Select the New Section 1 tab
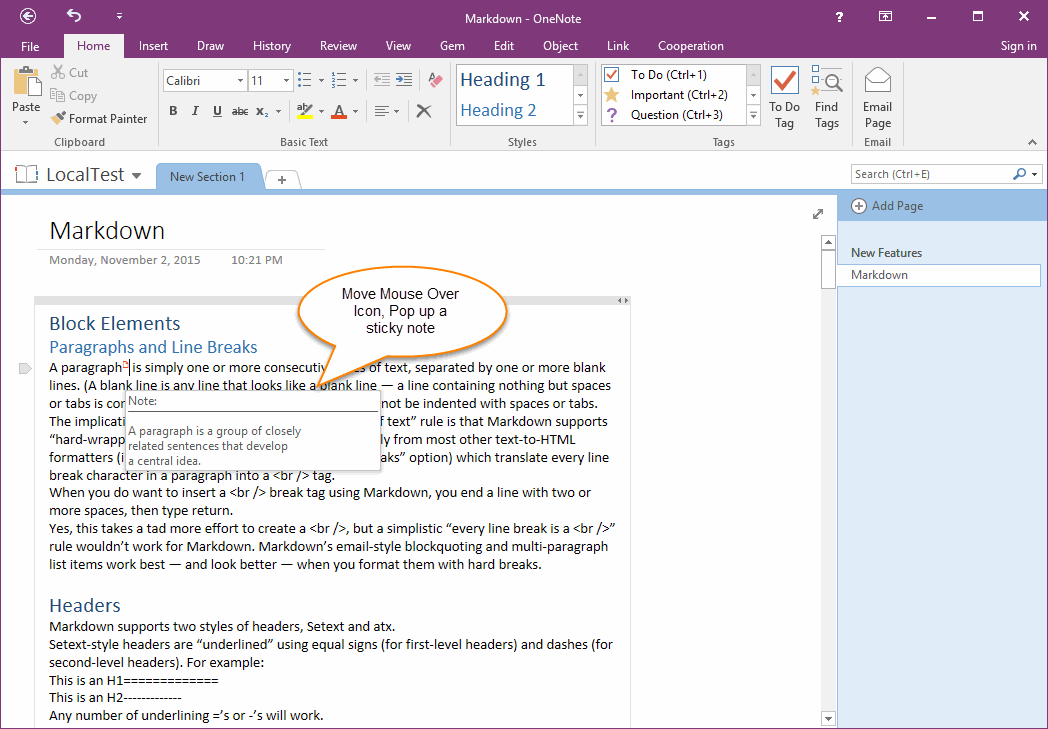 pyautogui.click(x=207, y=177)
